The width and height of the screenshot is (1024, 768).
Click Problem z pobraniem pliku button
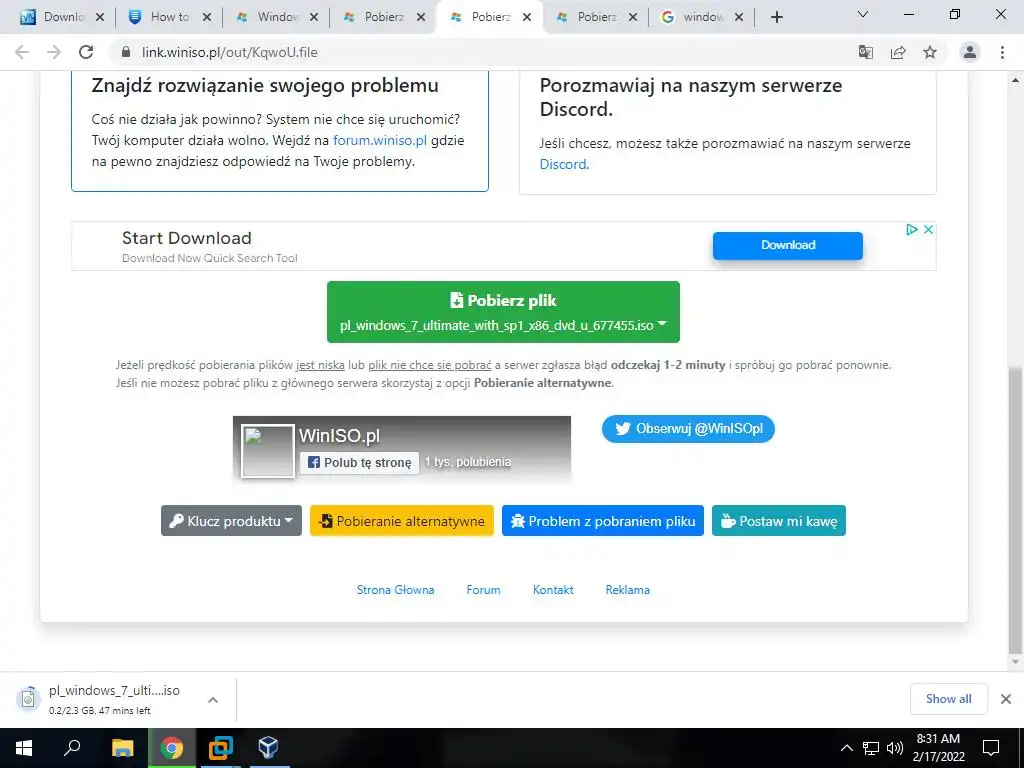point(603,520)
